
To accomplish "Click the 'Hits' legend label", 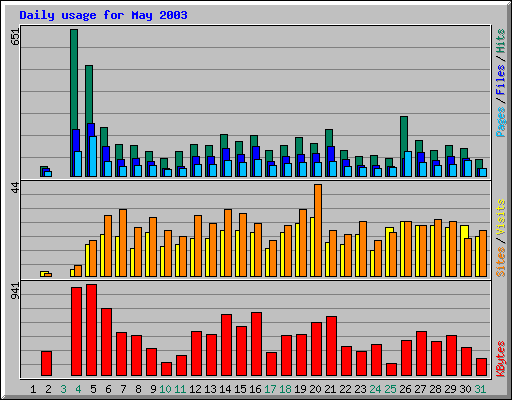I will pos(501,41).
